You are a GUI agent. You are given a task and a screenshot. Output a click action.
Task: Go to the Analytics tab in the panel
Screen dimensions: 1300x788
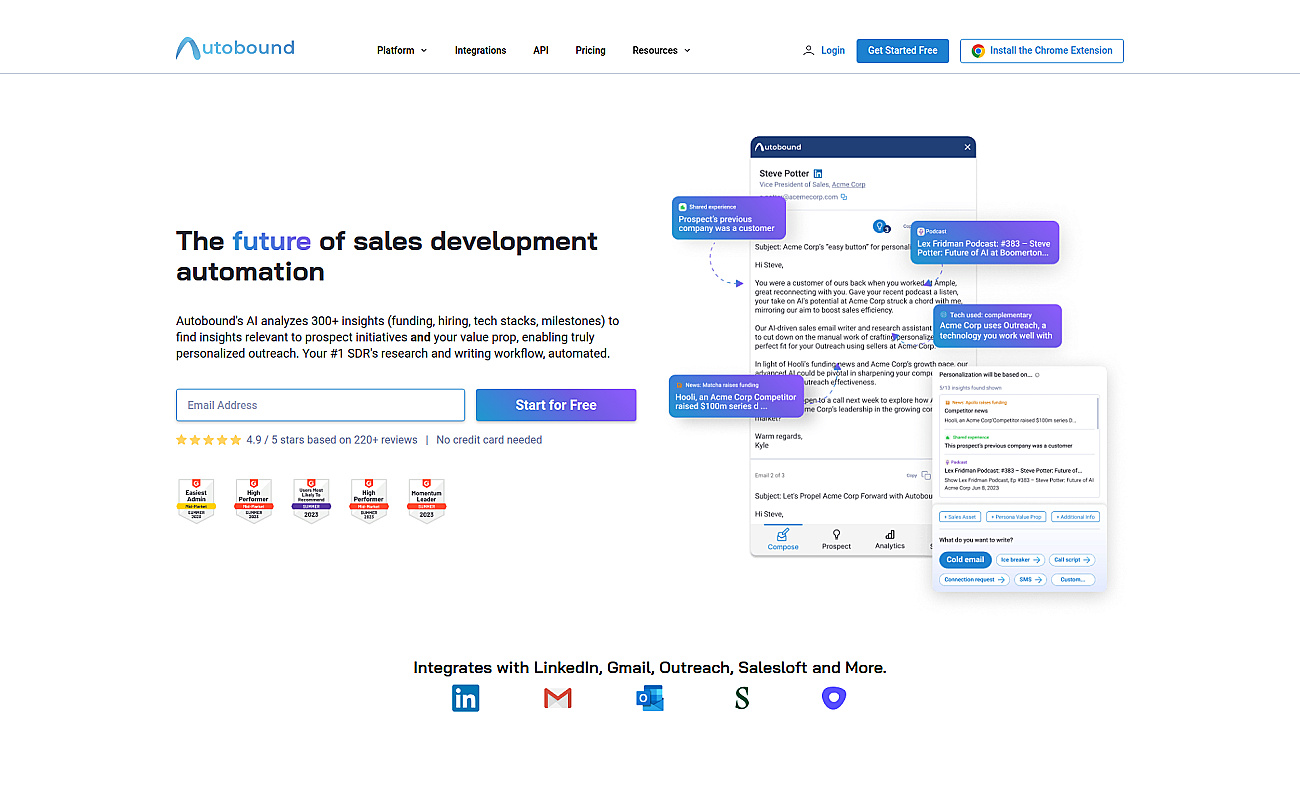890,539
